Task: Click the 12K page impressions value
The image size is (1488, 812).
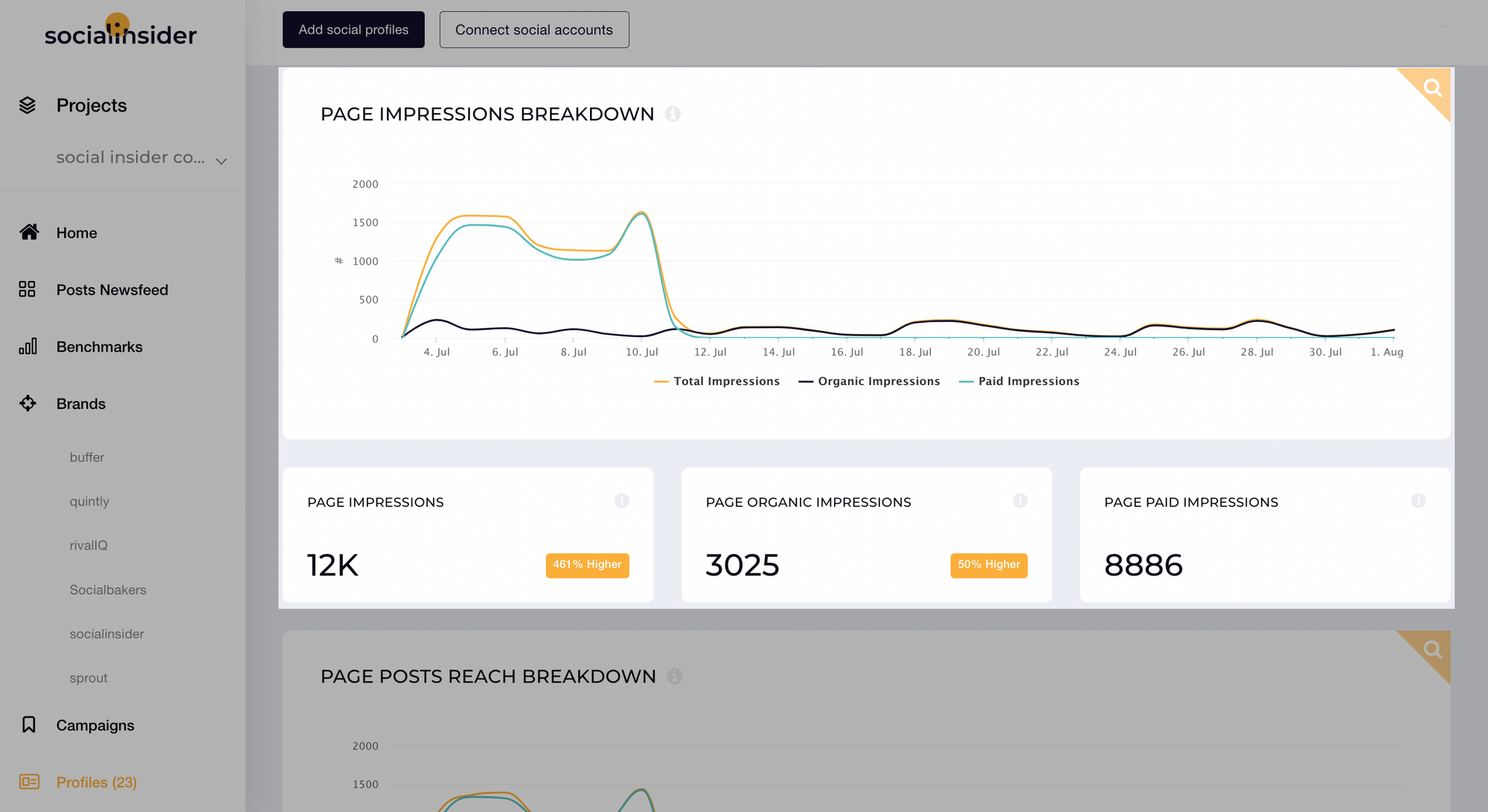Action: point(333,565)
